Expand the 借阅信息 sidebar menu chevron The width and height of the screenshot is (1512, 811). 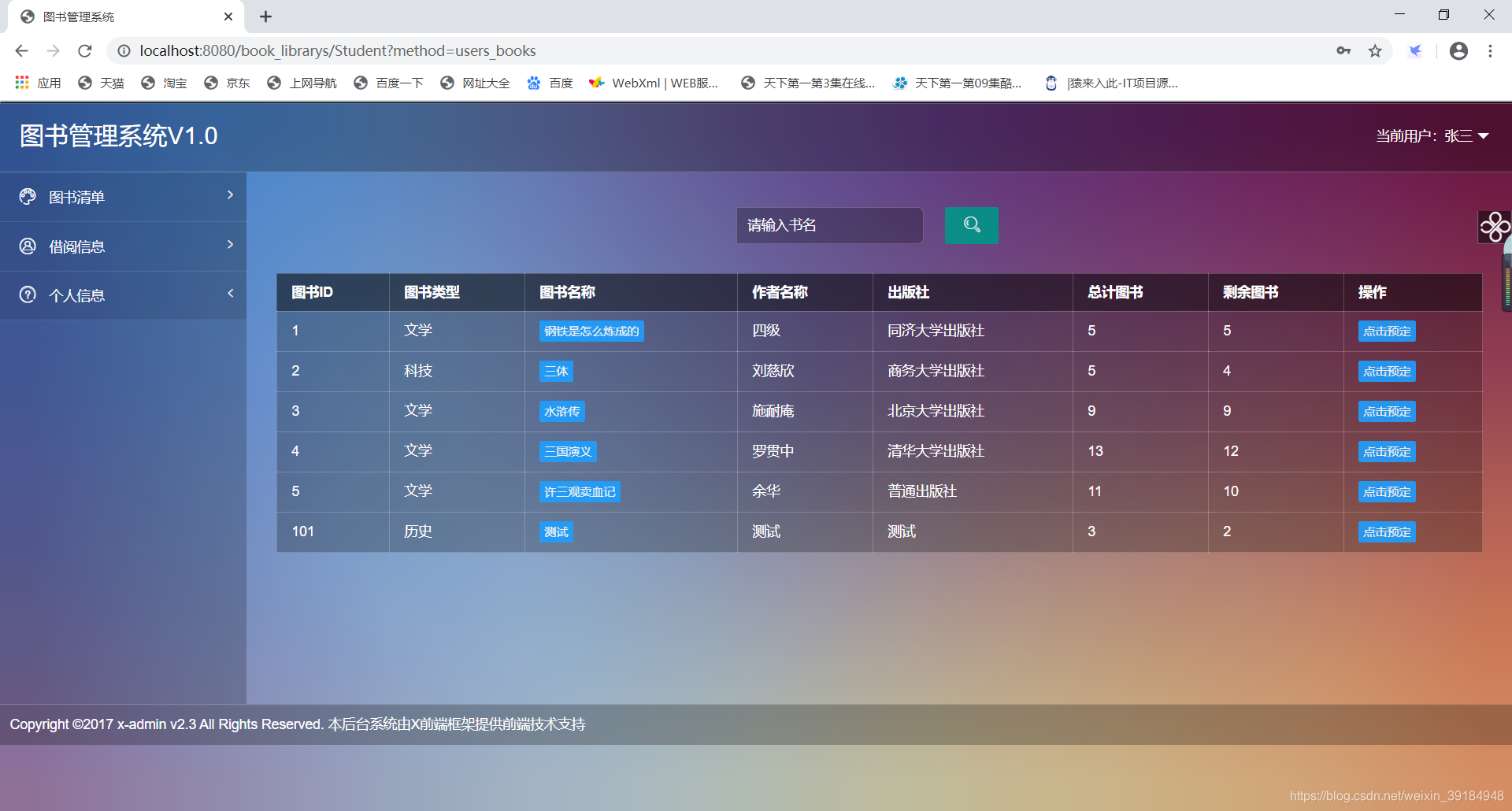tap(230, 245)
